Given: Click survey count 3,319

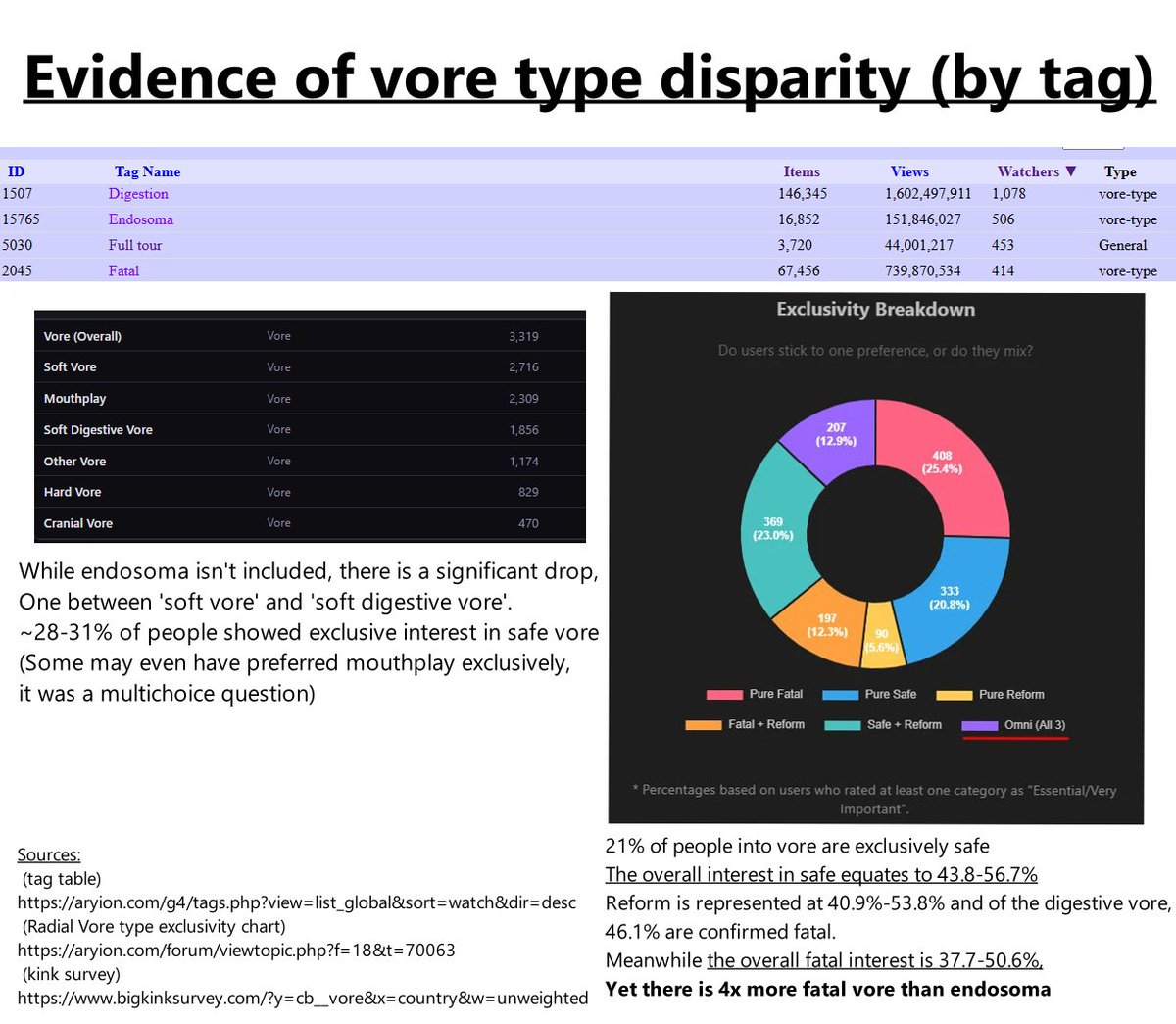Looking at the screenshot, I should (x=523, y=336).
